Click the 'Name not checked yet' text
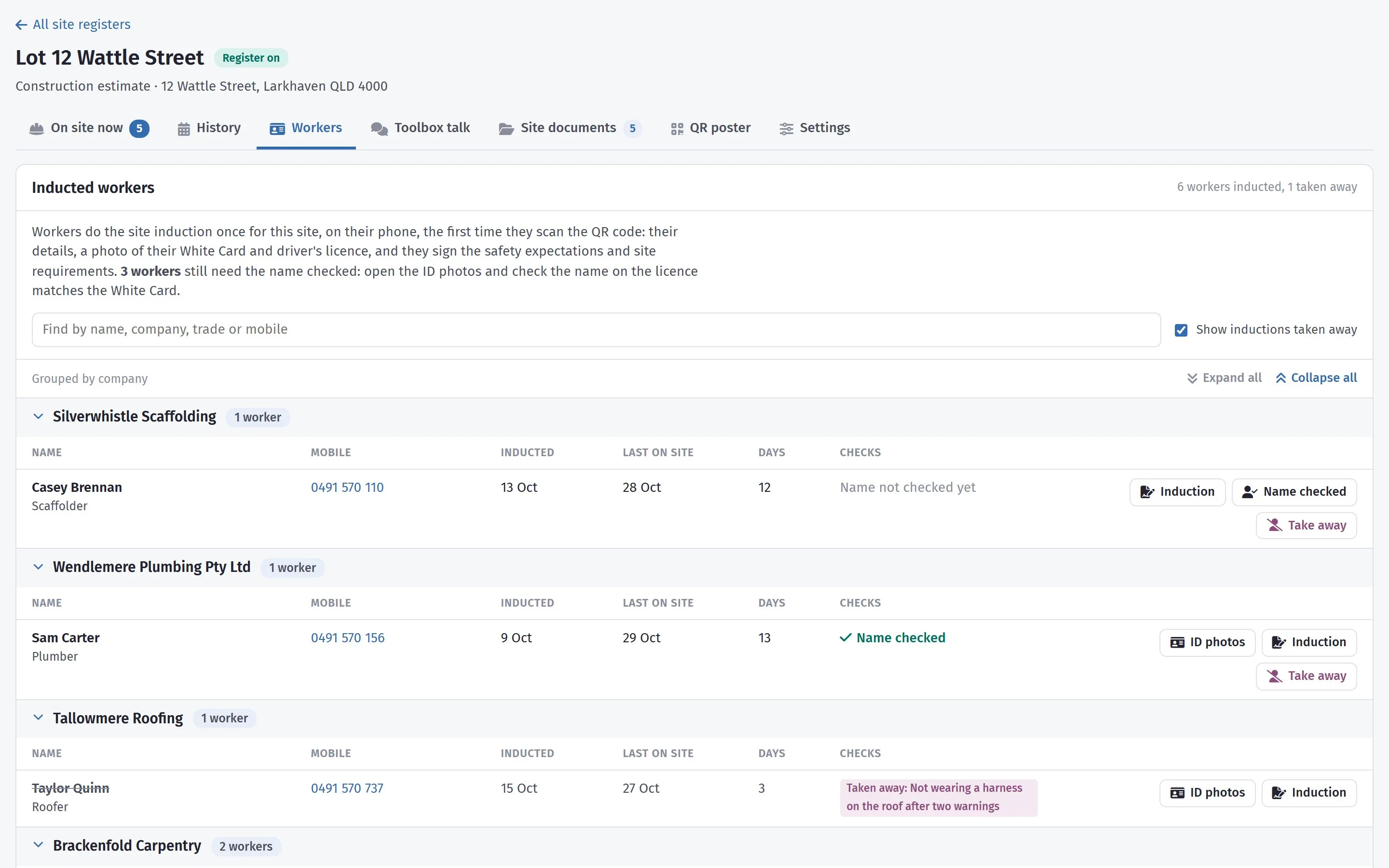Viewport: 1389px width, 868px height. (908, 488)
